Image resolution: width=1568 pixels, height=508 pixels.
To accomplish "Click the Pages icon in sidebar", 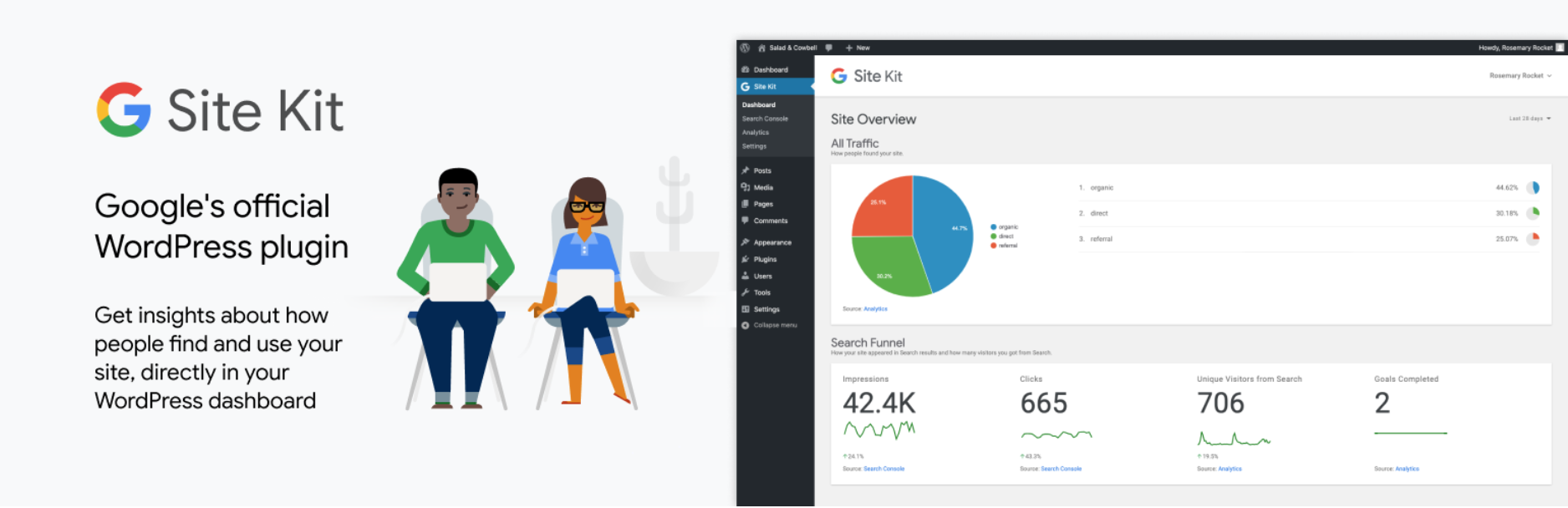I will (x=746, y=204).
